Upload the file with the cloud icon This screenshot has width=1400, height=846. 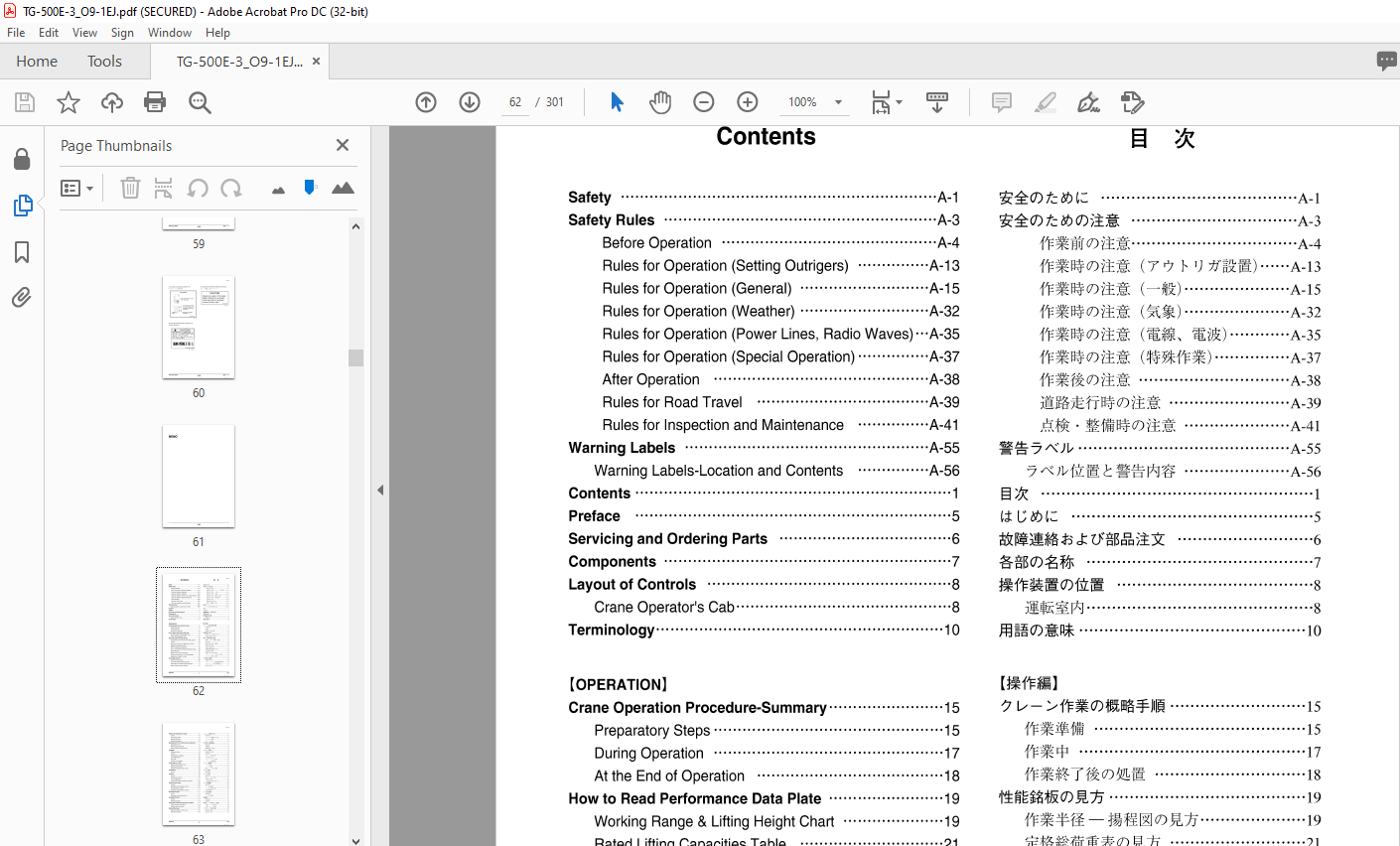point(112,102)
